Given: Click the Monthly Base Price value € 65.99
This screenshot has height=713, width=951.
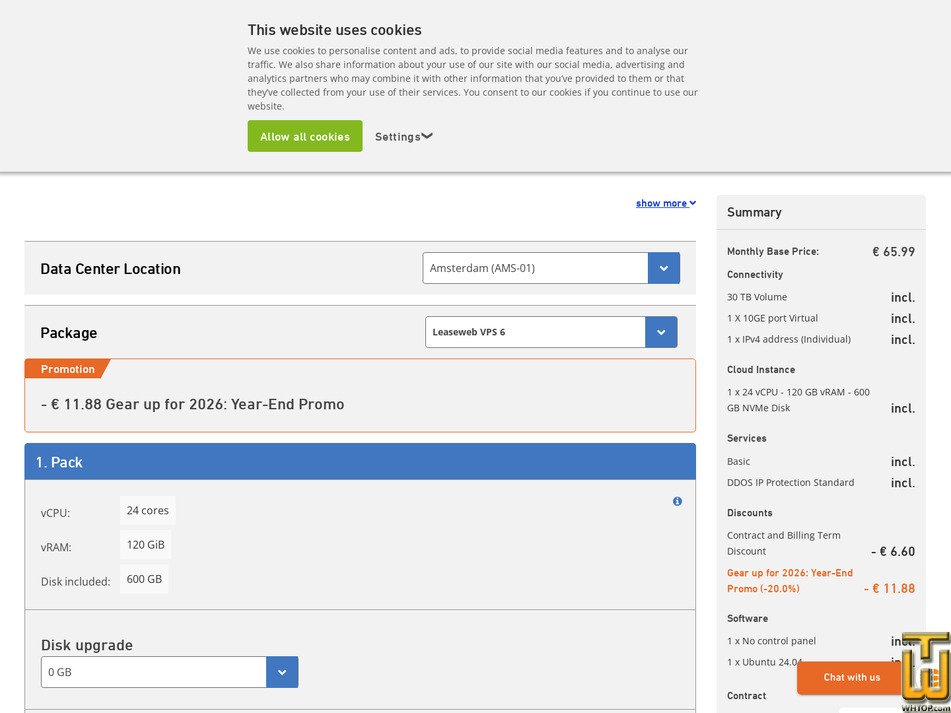Looking at the screenshot, I should pos(893,252).
